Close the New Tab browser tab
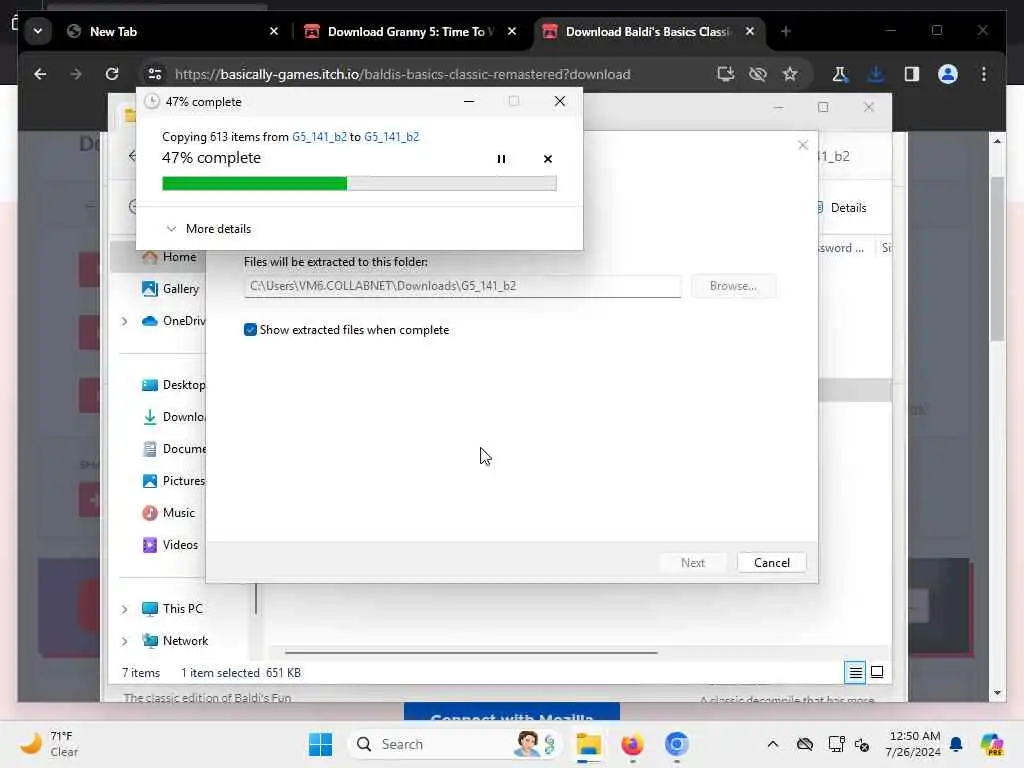This screenshot has width=1024, height=768. tap(274, 31)
